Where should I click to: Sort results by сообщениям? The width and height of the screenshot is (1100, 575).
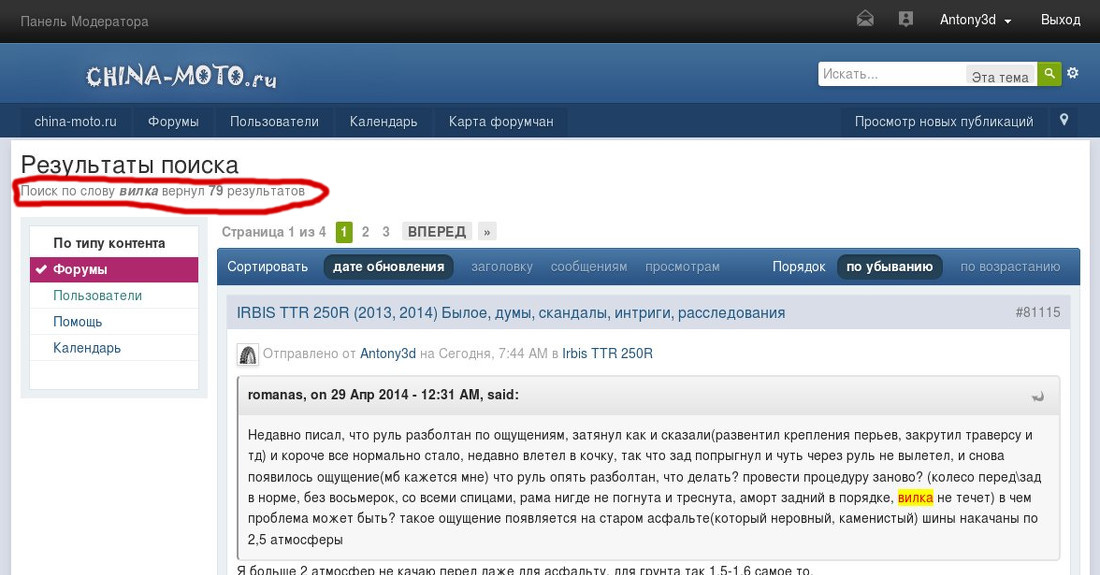tap(589, 266)
